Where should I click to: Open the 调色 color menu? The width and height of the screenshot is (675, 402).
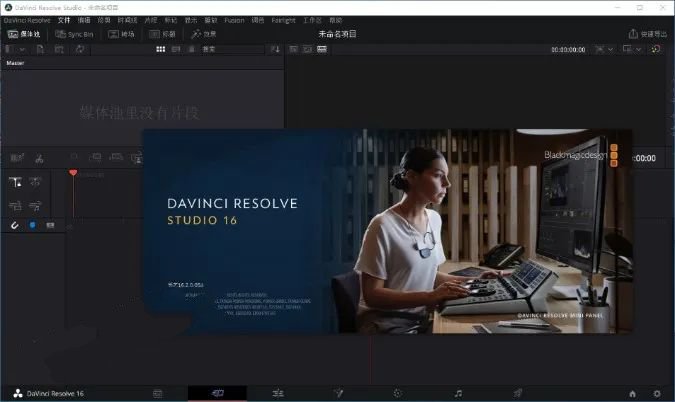coord(257,20)
